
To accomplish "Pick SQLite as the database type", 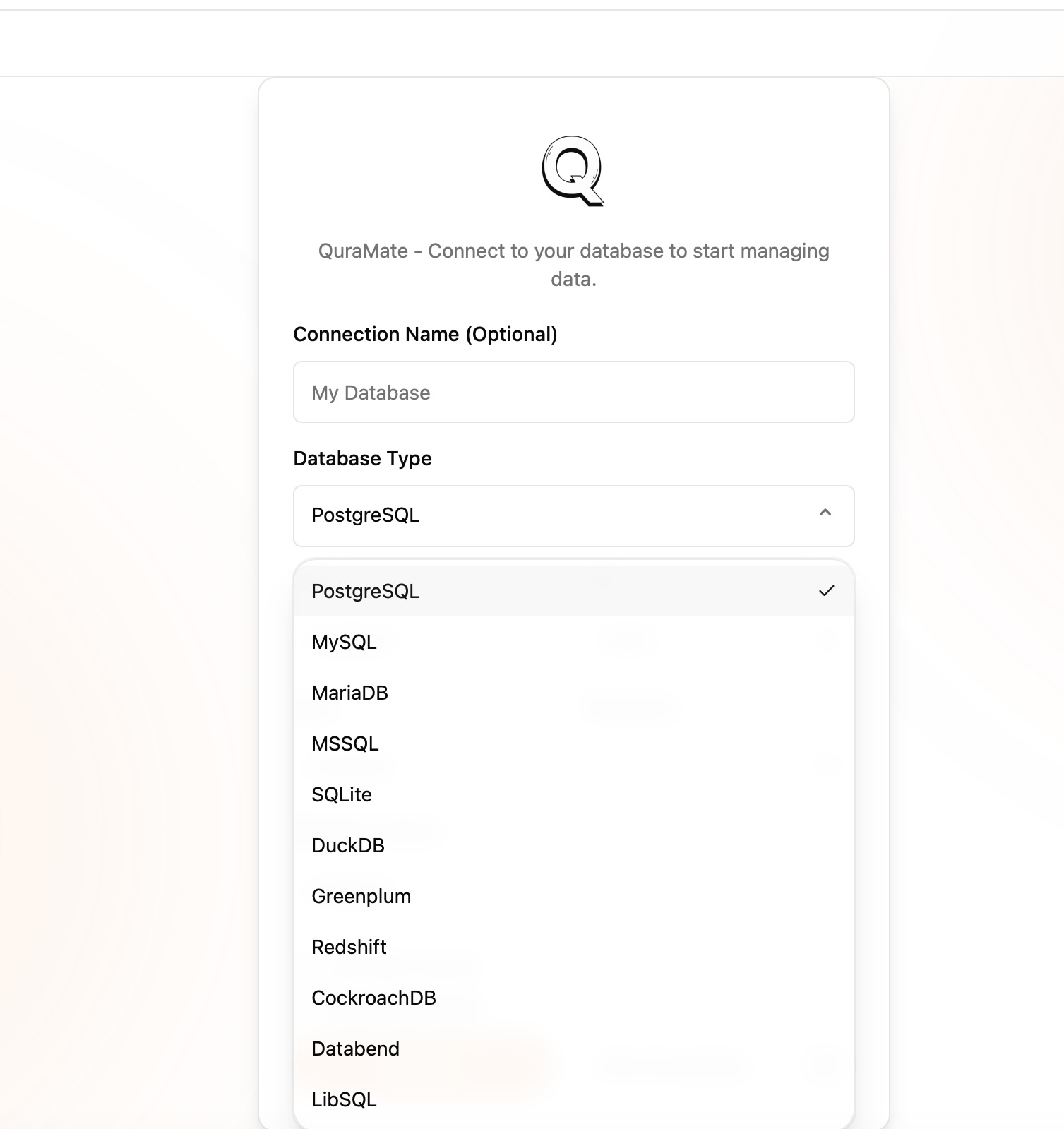I will (x=342, y=794).
